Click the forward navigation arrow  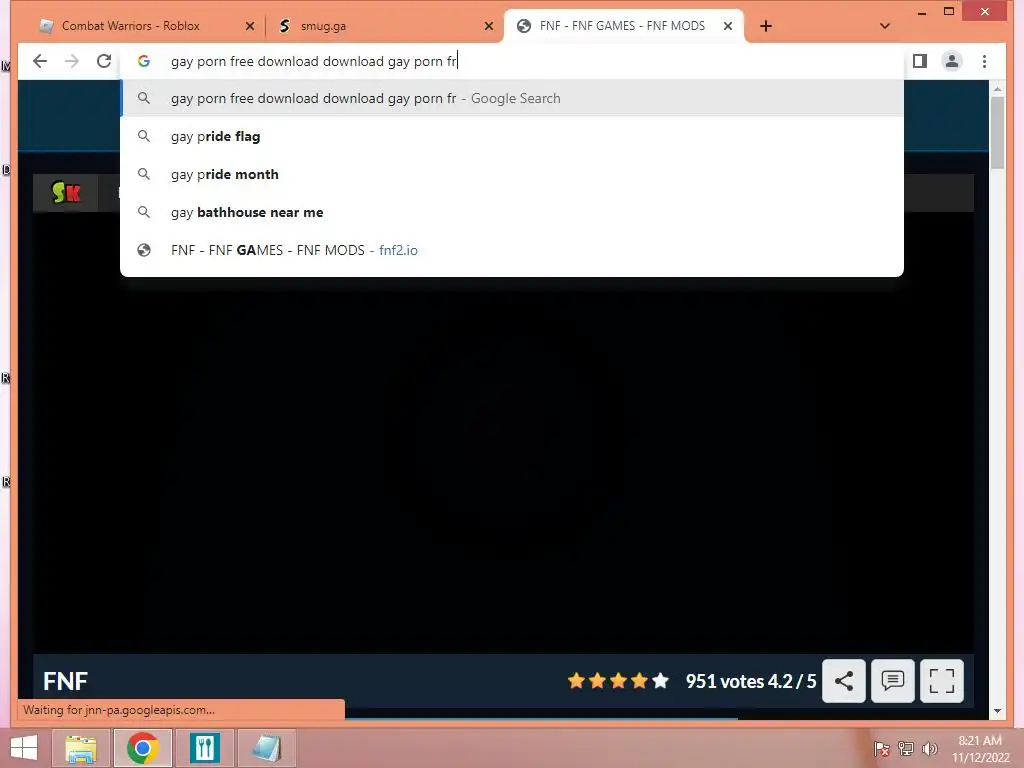coord(72,61)
